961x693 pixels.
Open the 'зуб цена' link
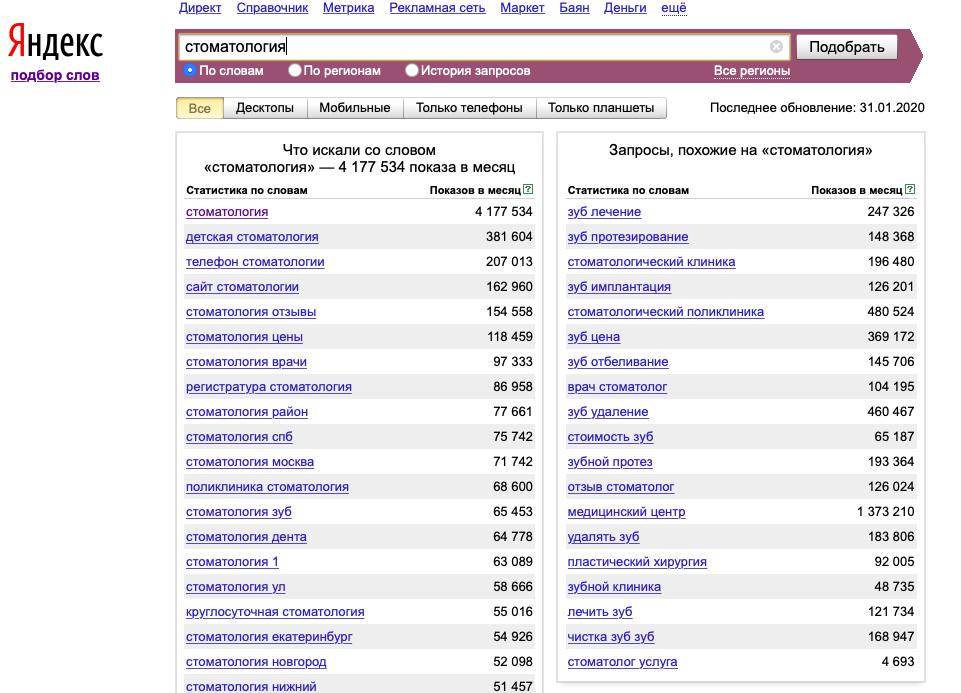point(593,338)
